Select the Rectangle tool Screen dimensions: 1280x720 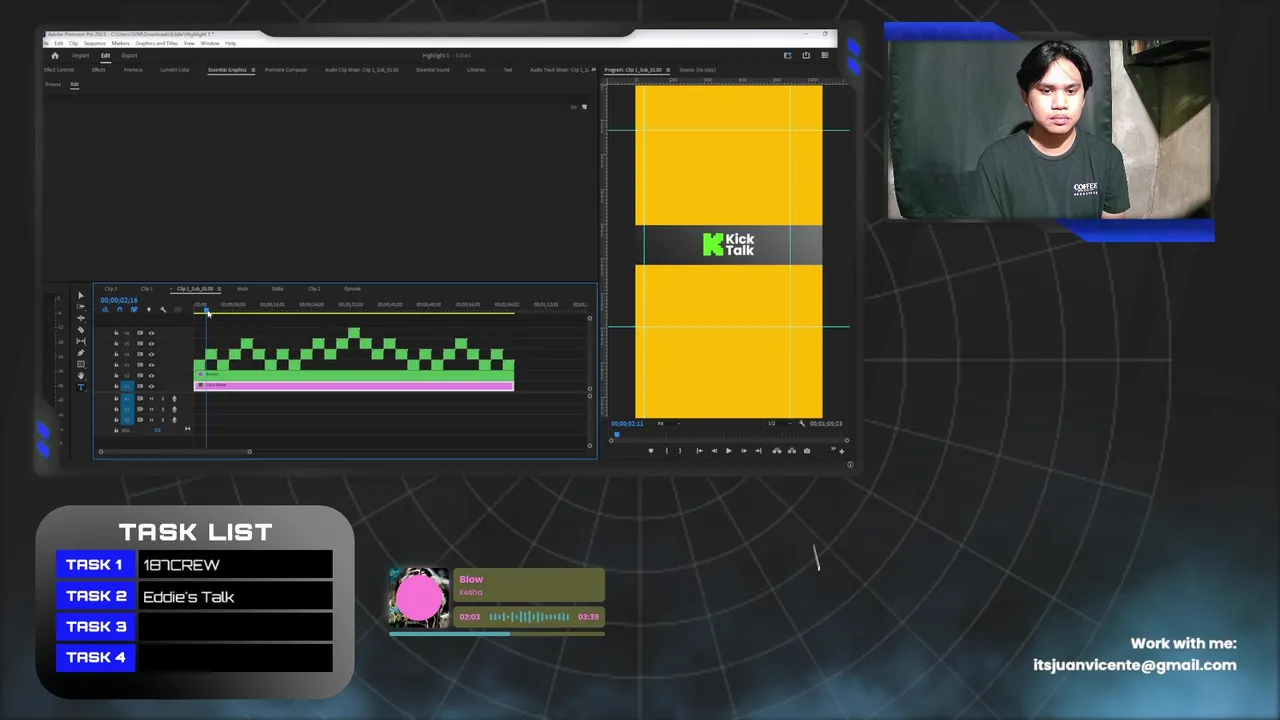[81, 364]
